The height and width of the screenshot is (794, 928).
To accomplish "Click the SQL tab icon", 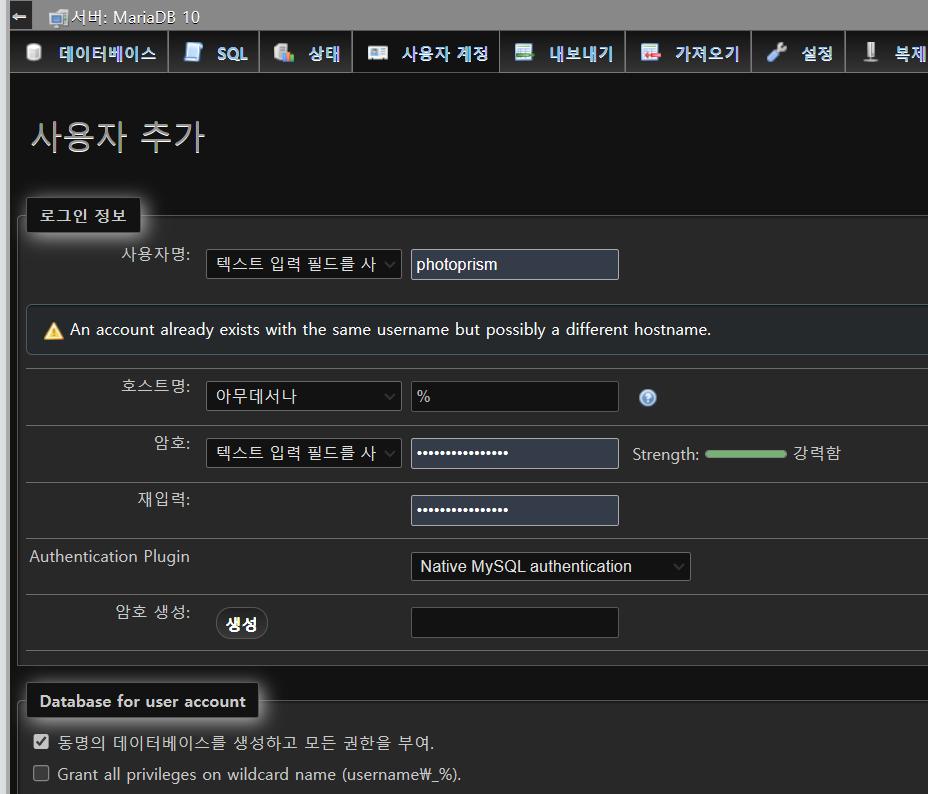I will coord(193,53).
